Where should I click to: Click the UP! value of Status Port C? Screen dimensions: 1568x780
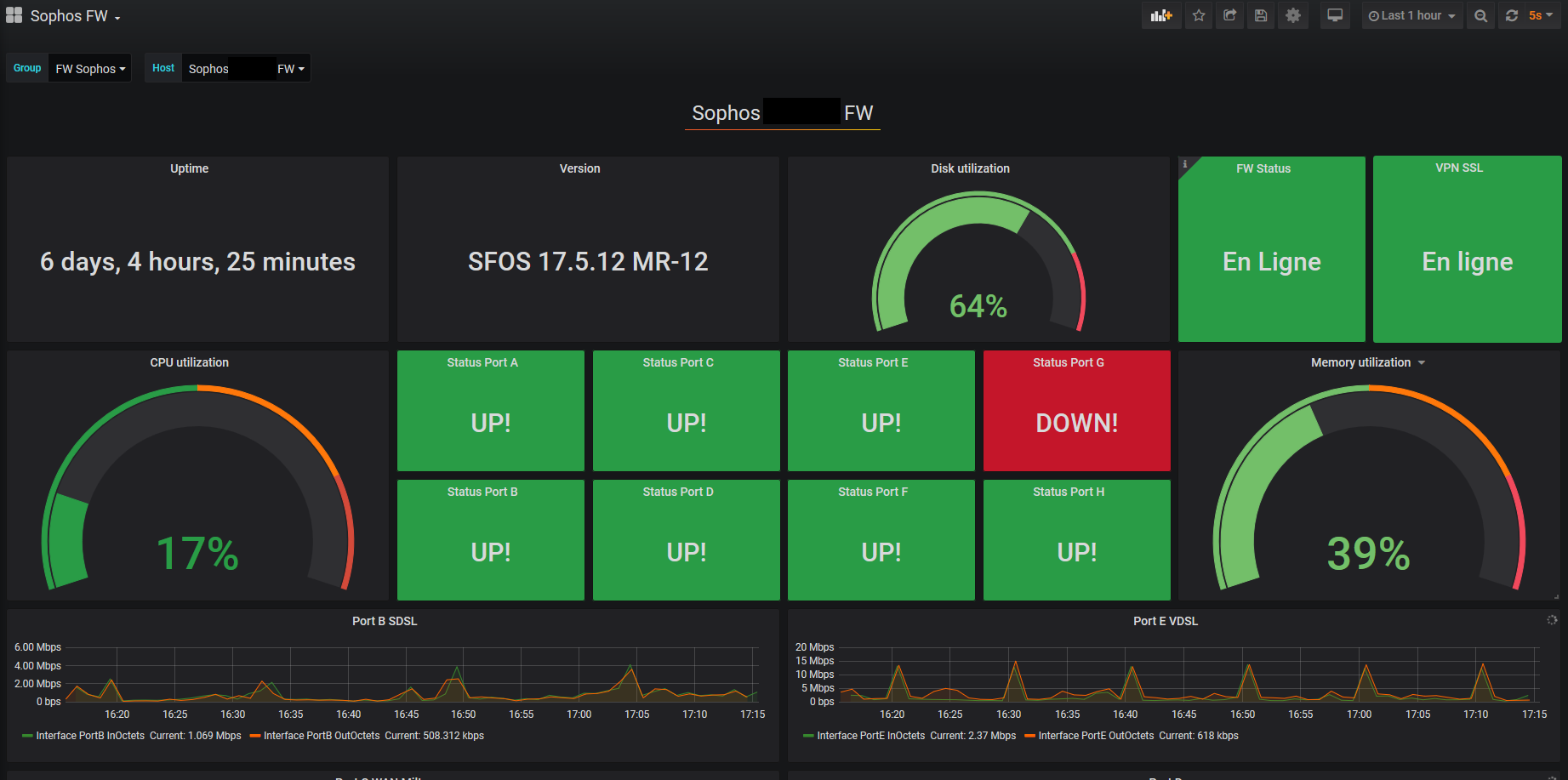pyautogui.click(x=687, y=423)
